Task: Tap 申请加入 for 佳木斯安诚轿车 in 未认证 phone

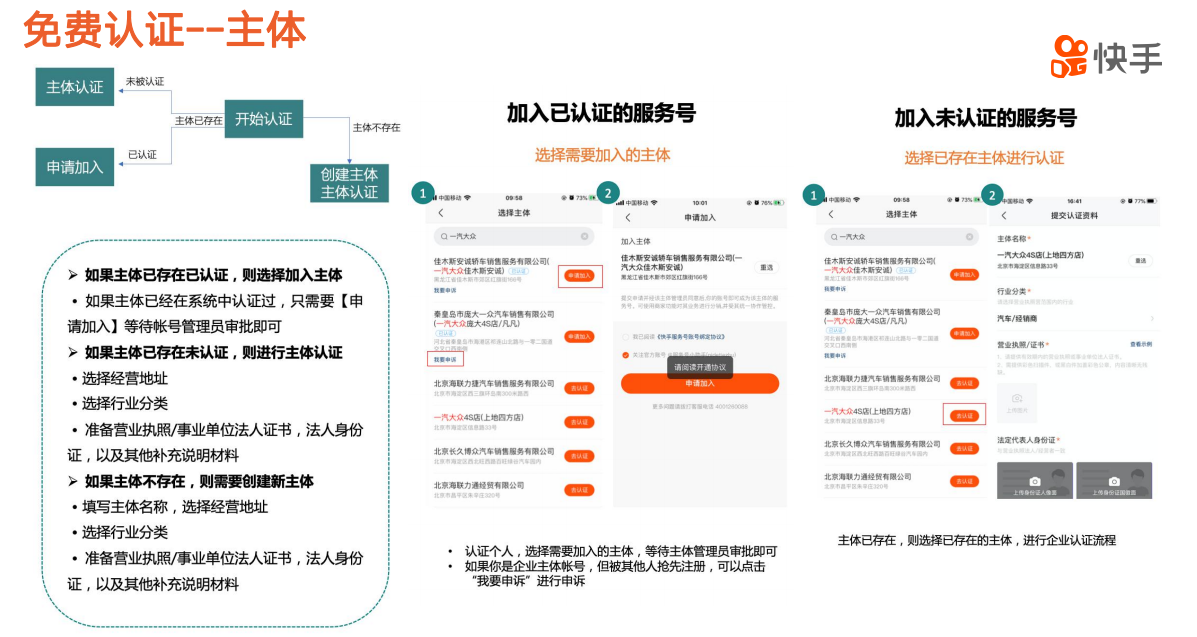Action: (964, 274)
